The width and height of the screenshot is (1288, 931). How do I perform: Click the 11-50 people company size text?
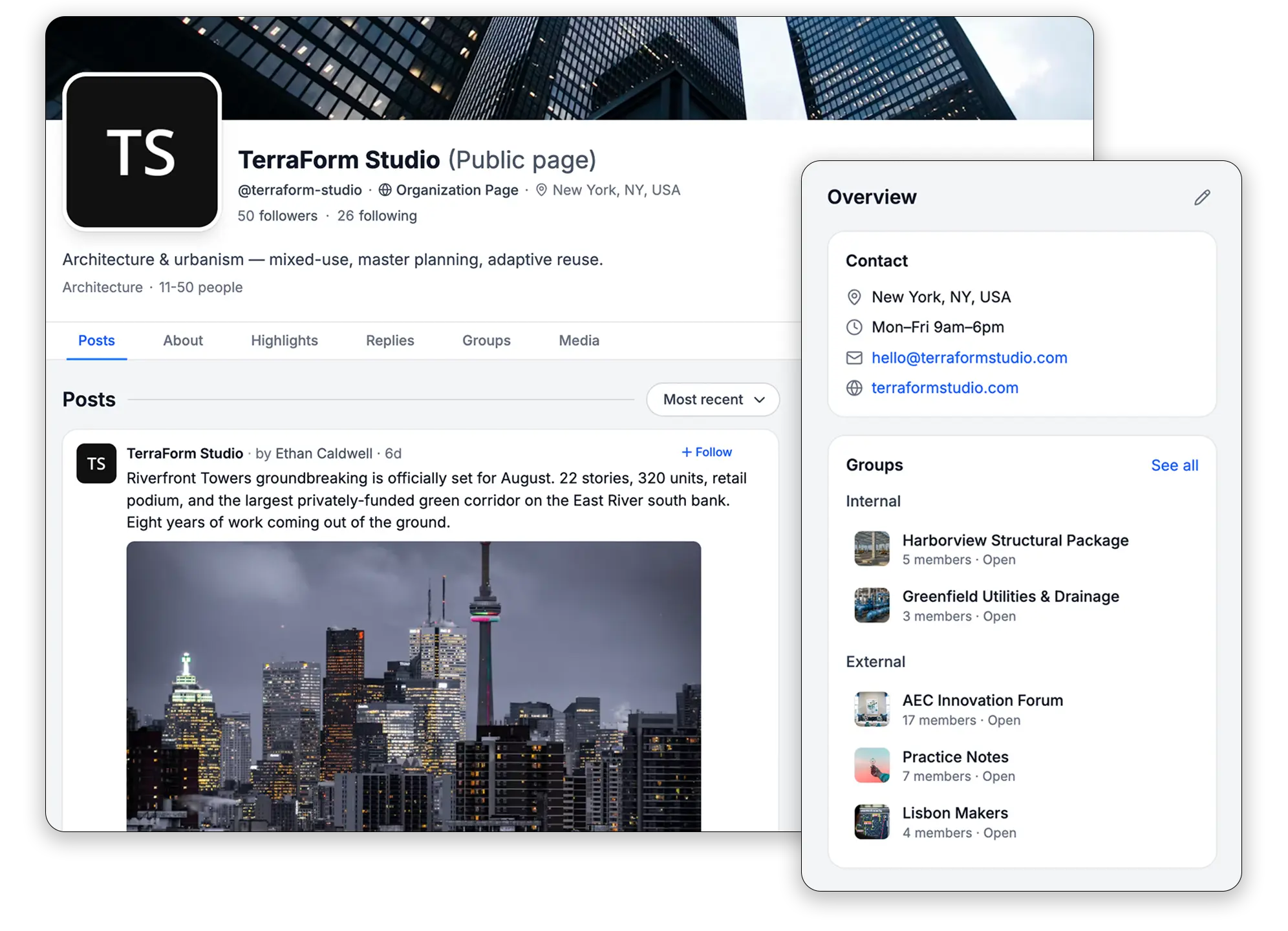coord(201,288)
